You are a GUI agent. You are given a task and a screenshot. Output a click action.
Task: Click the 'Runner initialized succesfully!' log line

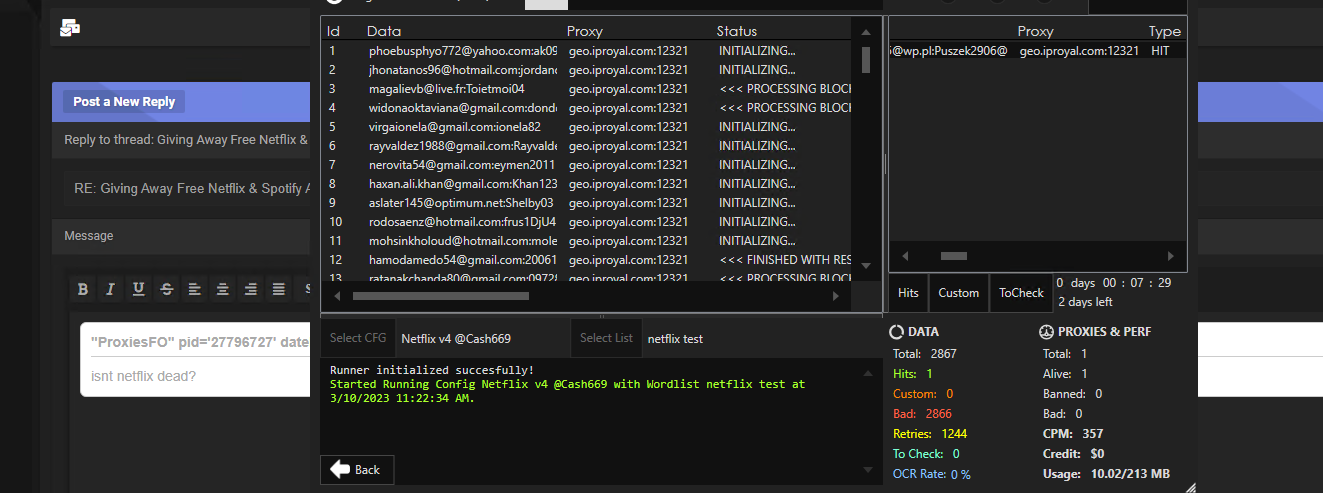coord(431,370)
